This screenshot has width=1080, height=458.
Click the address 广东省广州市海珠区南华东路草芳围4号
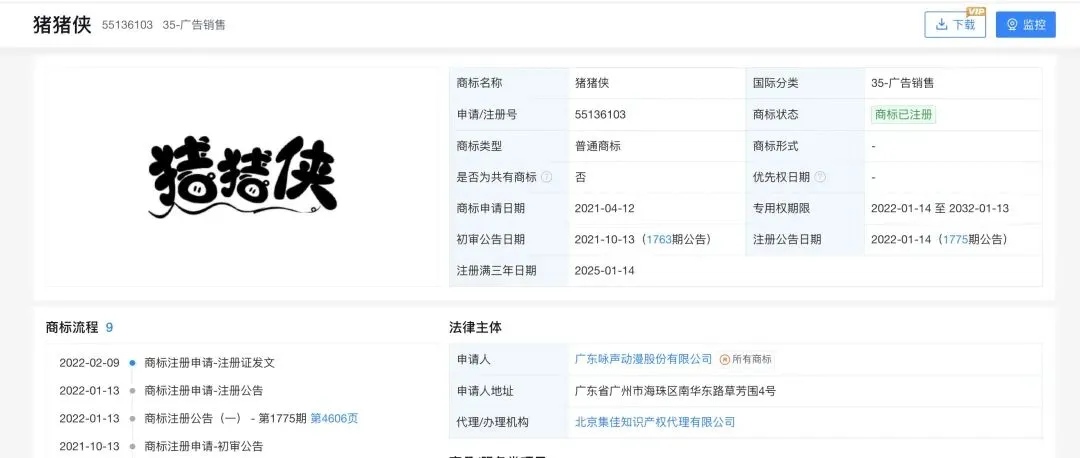675,391
